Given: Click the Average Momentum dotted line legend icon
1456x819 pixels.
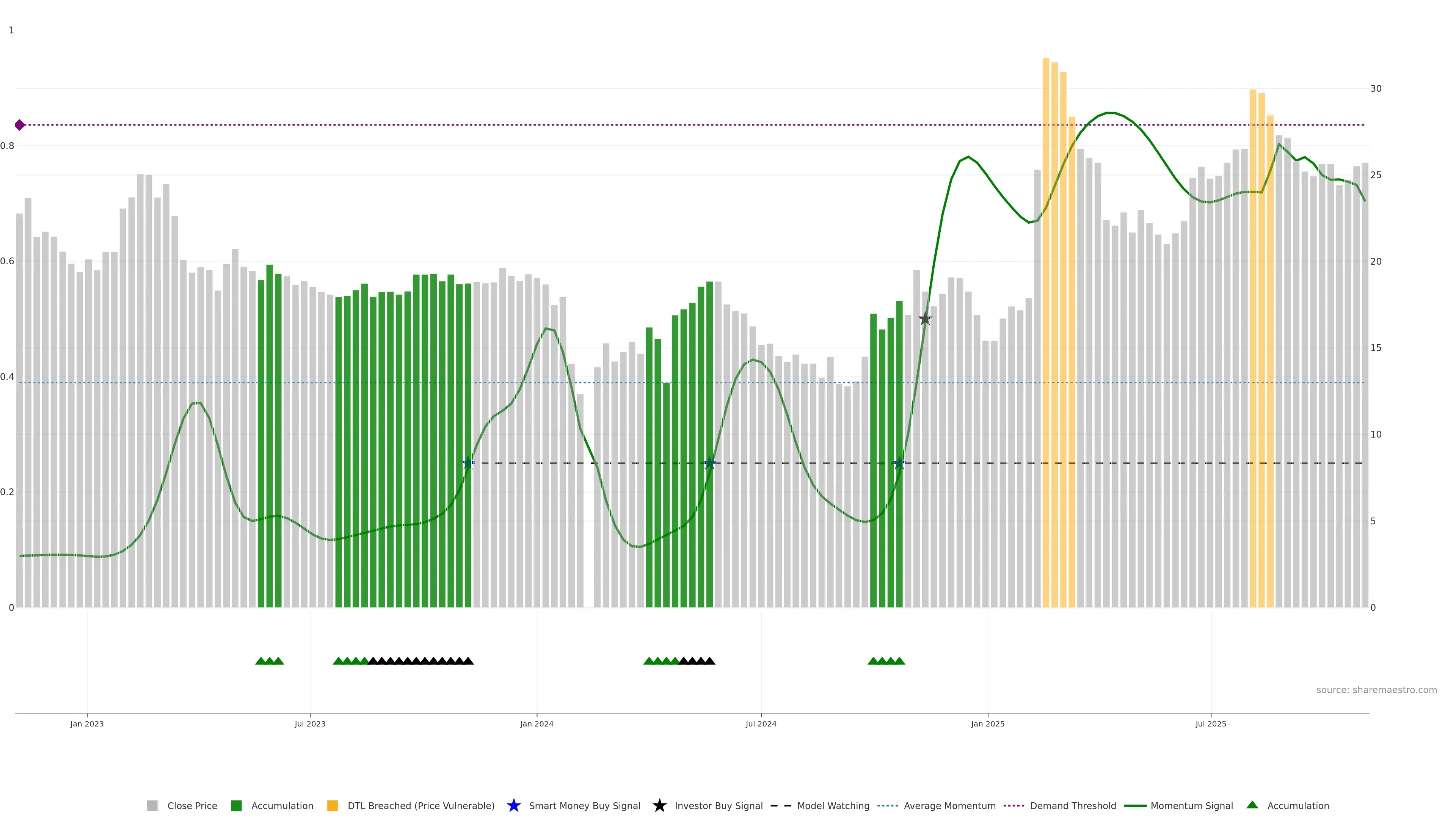Looking at the screenshot, I should point(887,805).
